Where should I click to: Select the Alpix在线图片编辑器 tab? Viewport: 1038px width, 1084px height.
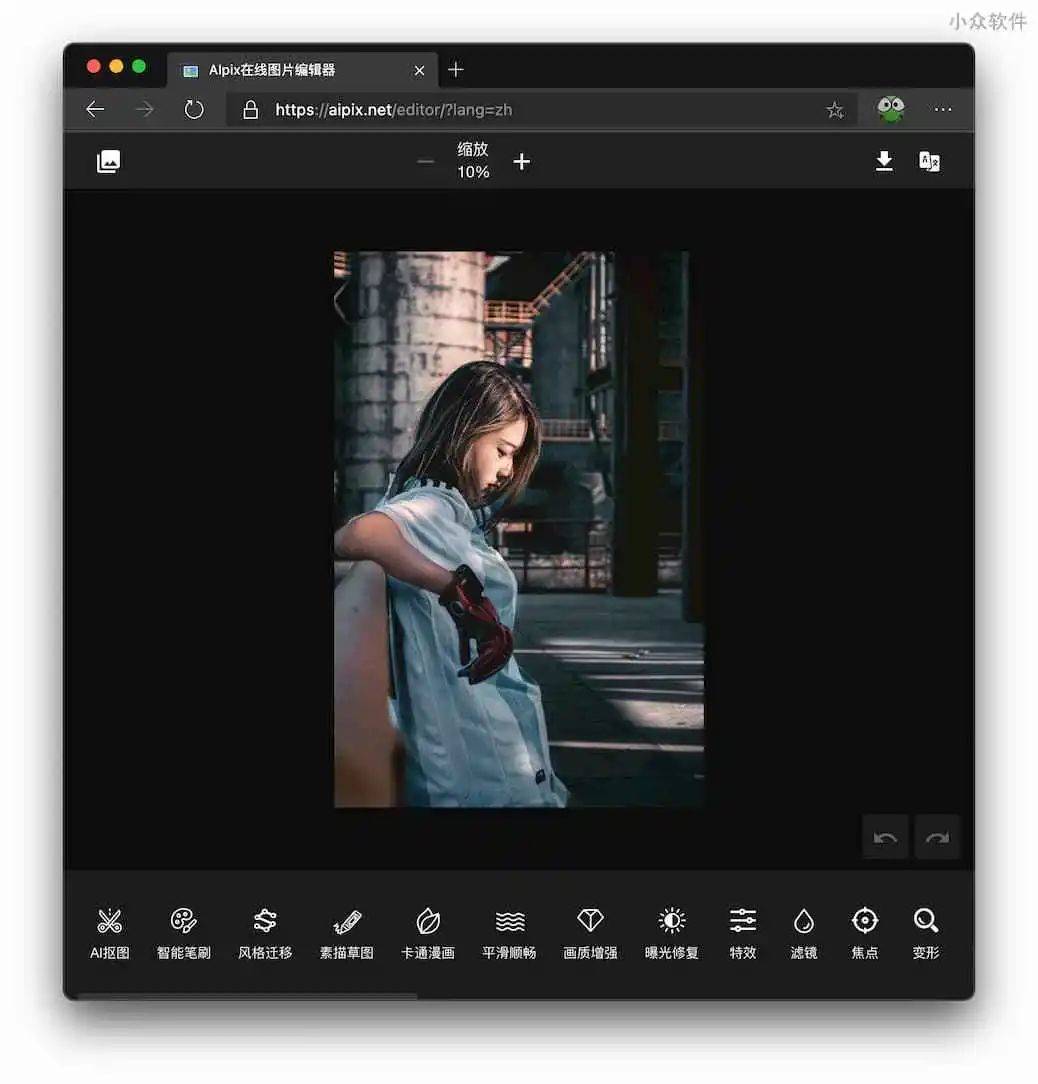pyautogui.click(x=302, y=70)
